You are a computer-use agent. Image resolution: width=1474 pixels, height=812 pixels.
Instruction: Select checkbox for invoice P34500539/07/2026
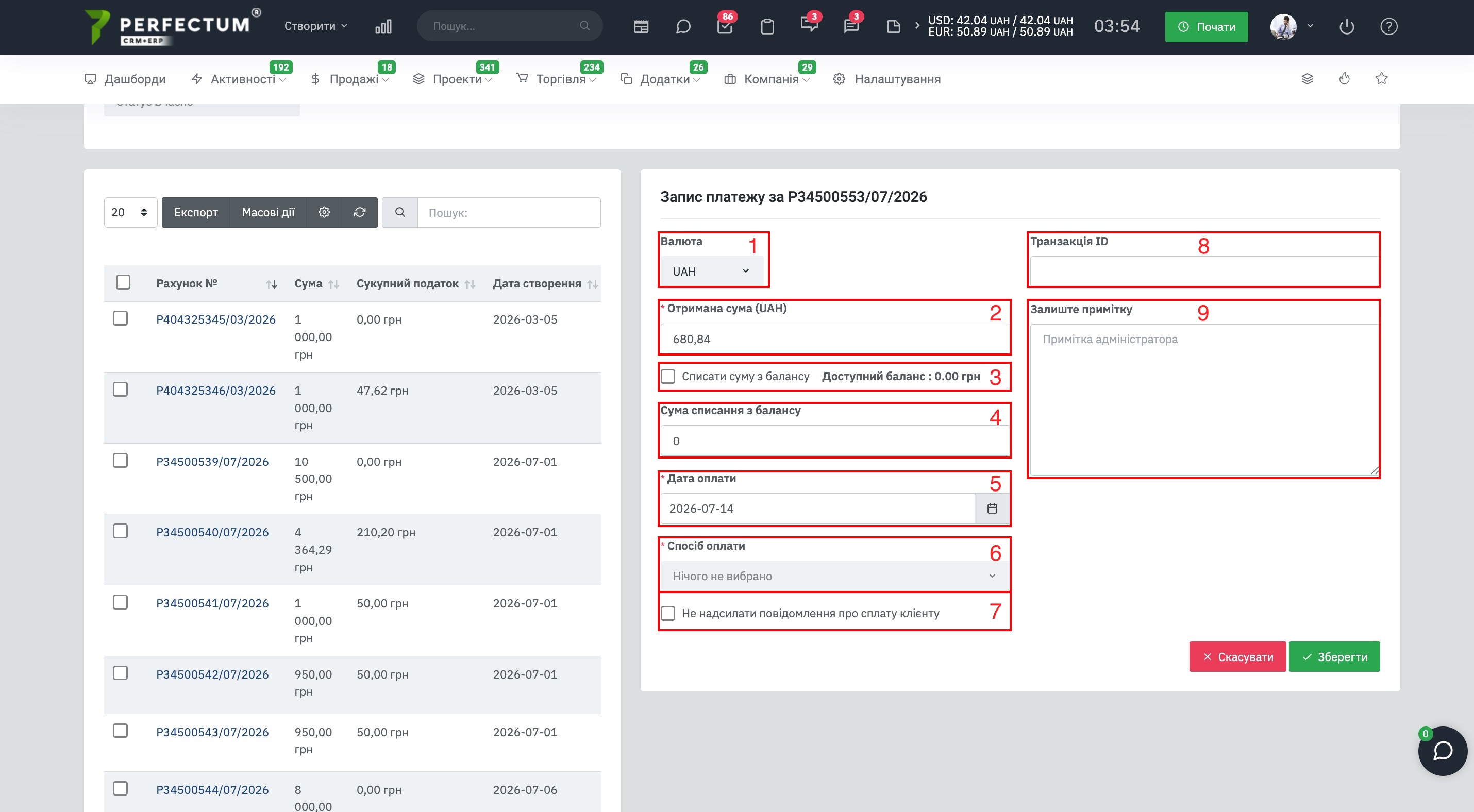point(120,460)
